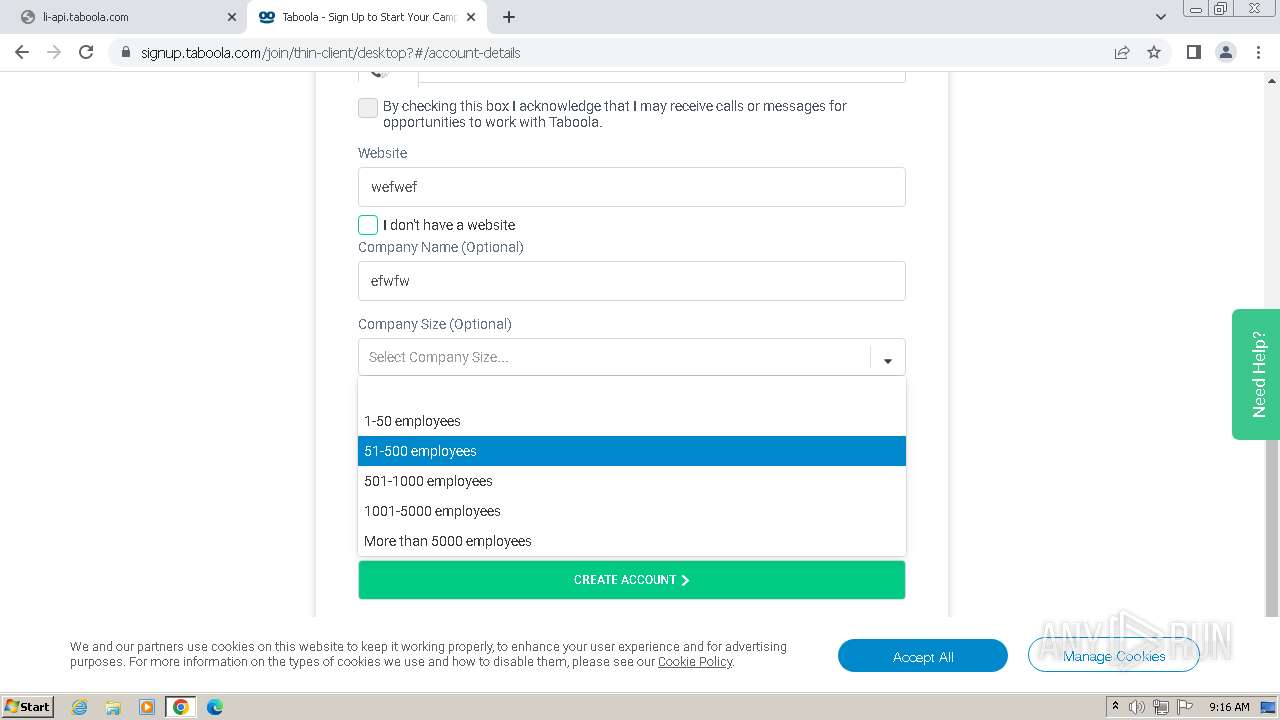Check the acknowledge calls or messages box
The height and width of the screenshot is (720, 1280).
pos(368,108)
